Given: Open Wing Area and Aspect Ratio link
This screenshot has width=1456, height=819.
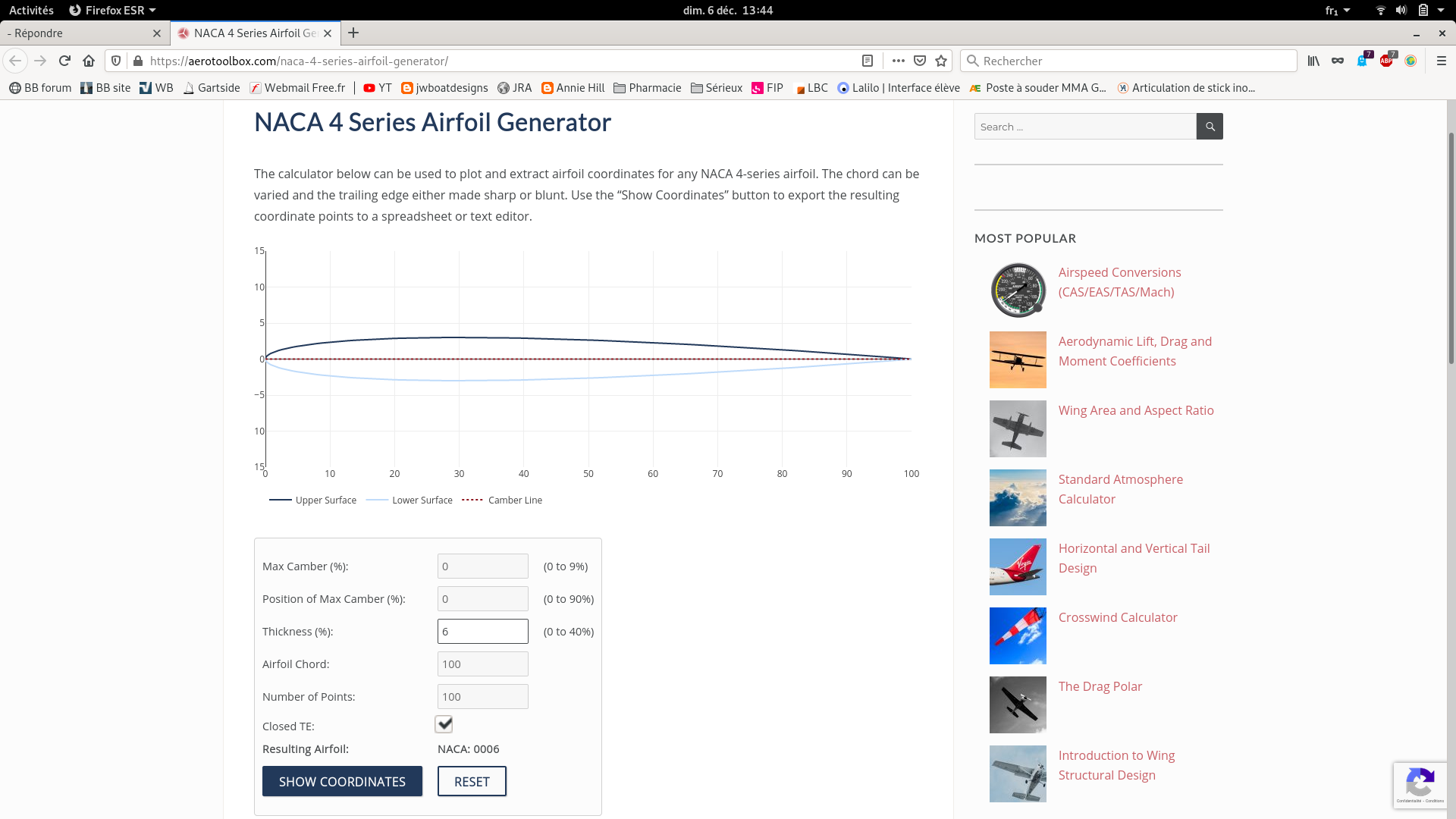Looking at the screenshot, I should click(x=1136, y=410).
